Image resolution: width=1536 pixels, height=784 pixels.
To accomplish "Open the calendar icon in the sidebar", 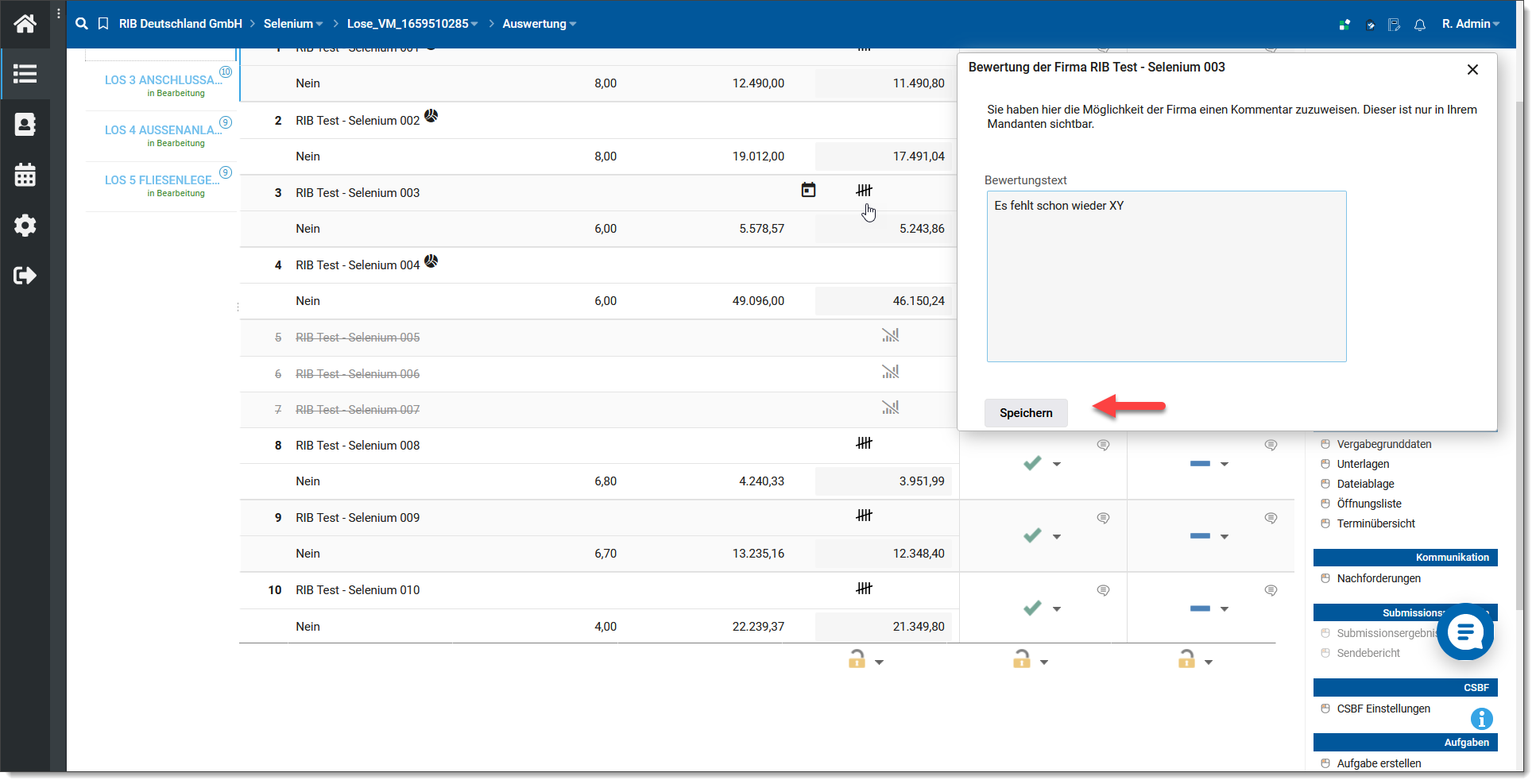I will click(x=25, y=175).
